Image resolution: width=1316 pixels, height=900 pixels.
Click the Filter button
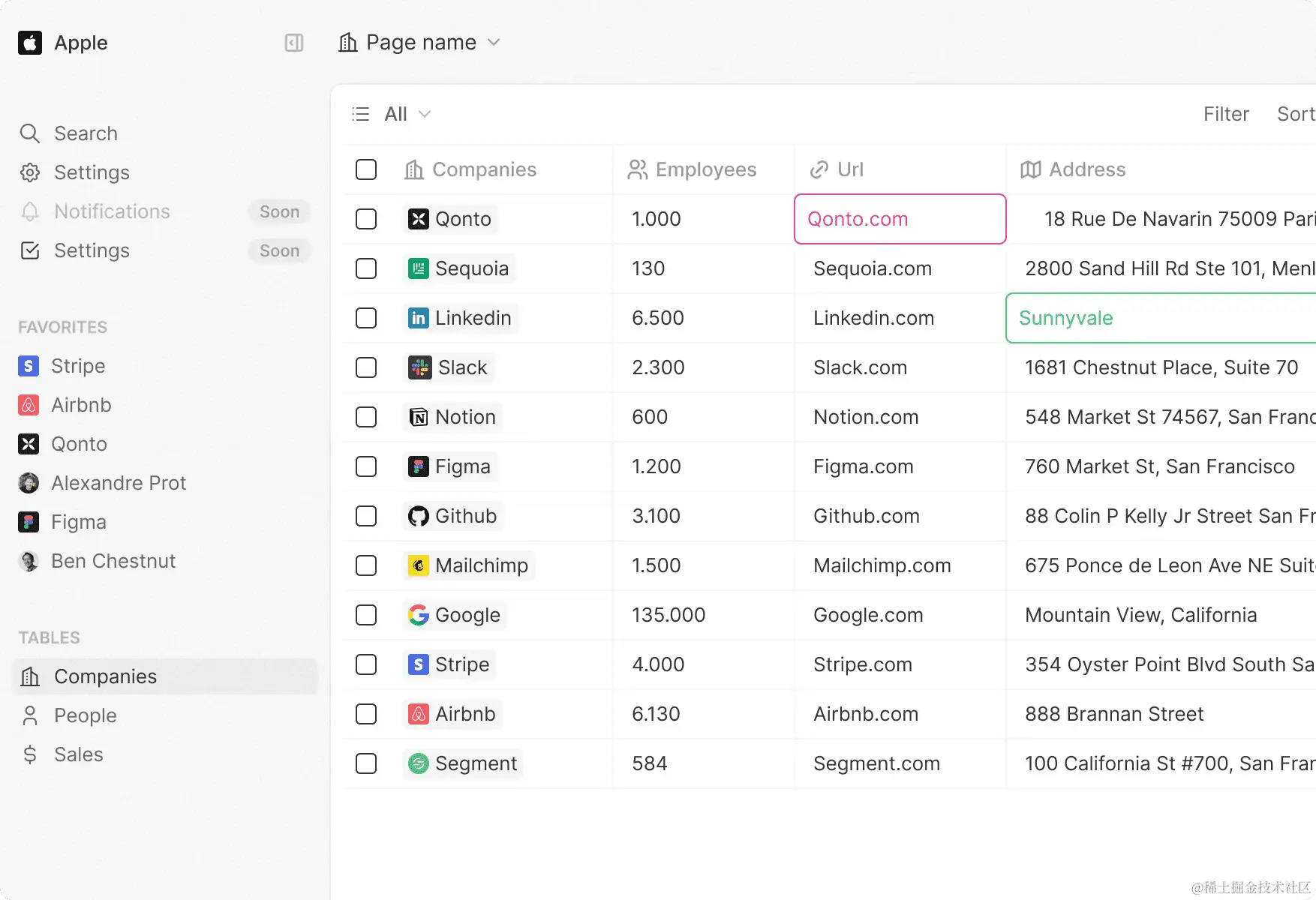1226,114
